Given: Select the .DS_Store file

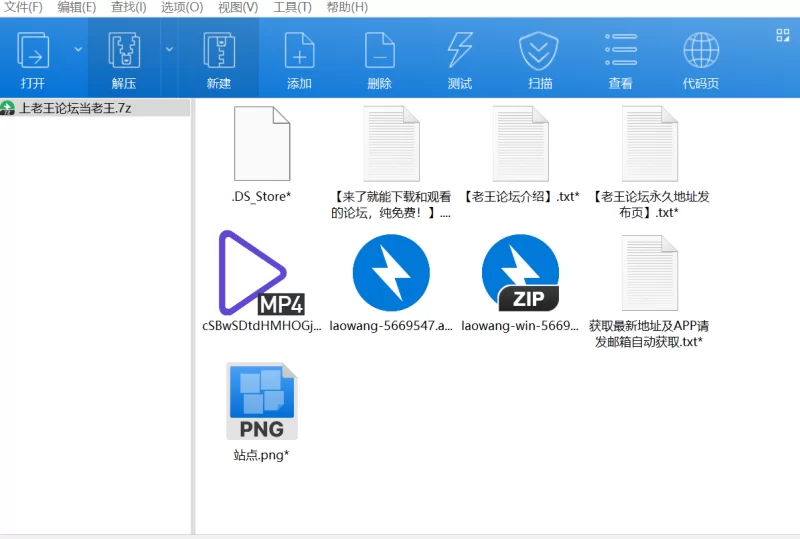Looking at the screenshot, I should point(262,143).
